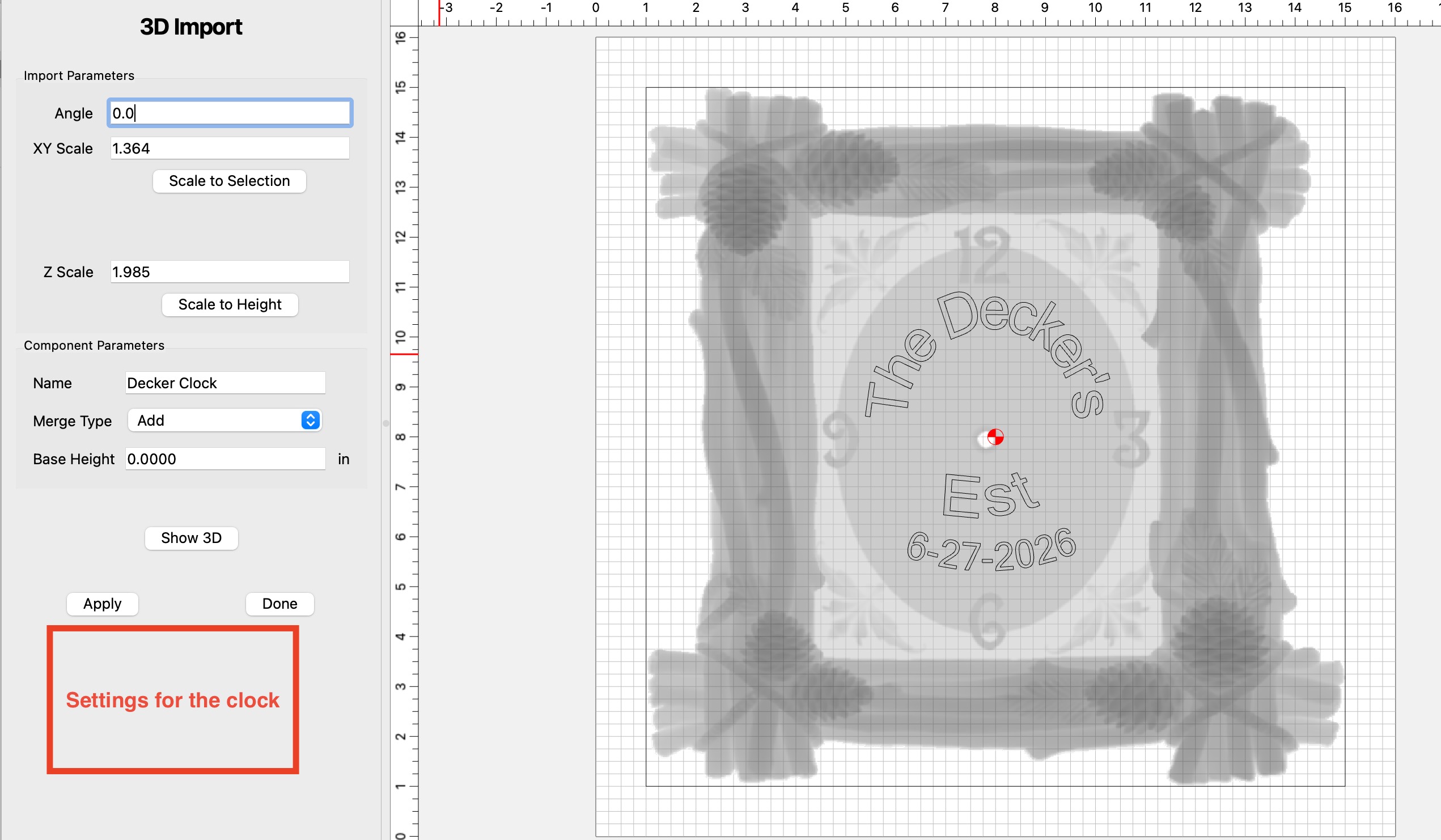Click the clock's number 12 relief
Image resolution: width=1441 pixels, height=840 pixels.
982,254
